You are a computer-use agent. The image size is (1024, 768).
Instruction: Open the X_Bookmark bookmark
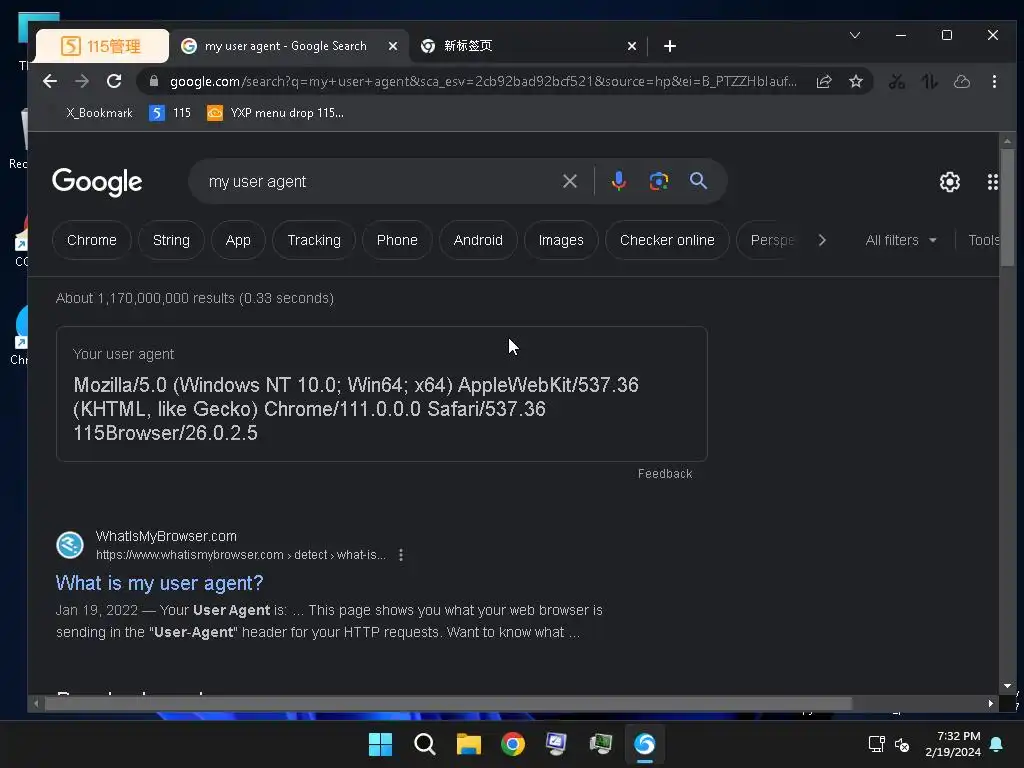99,113
